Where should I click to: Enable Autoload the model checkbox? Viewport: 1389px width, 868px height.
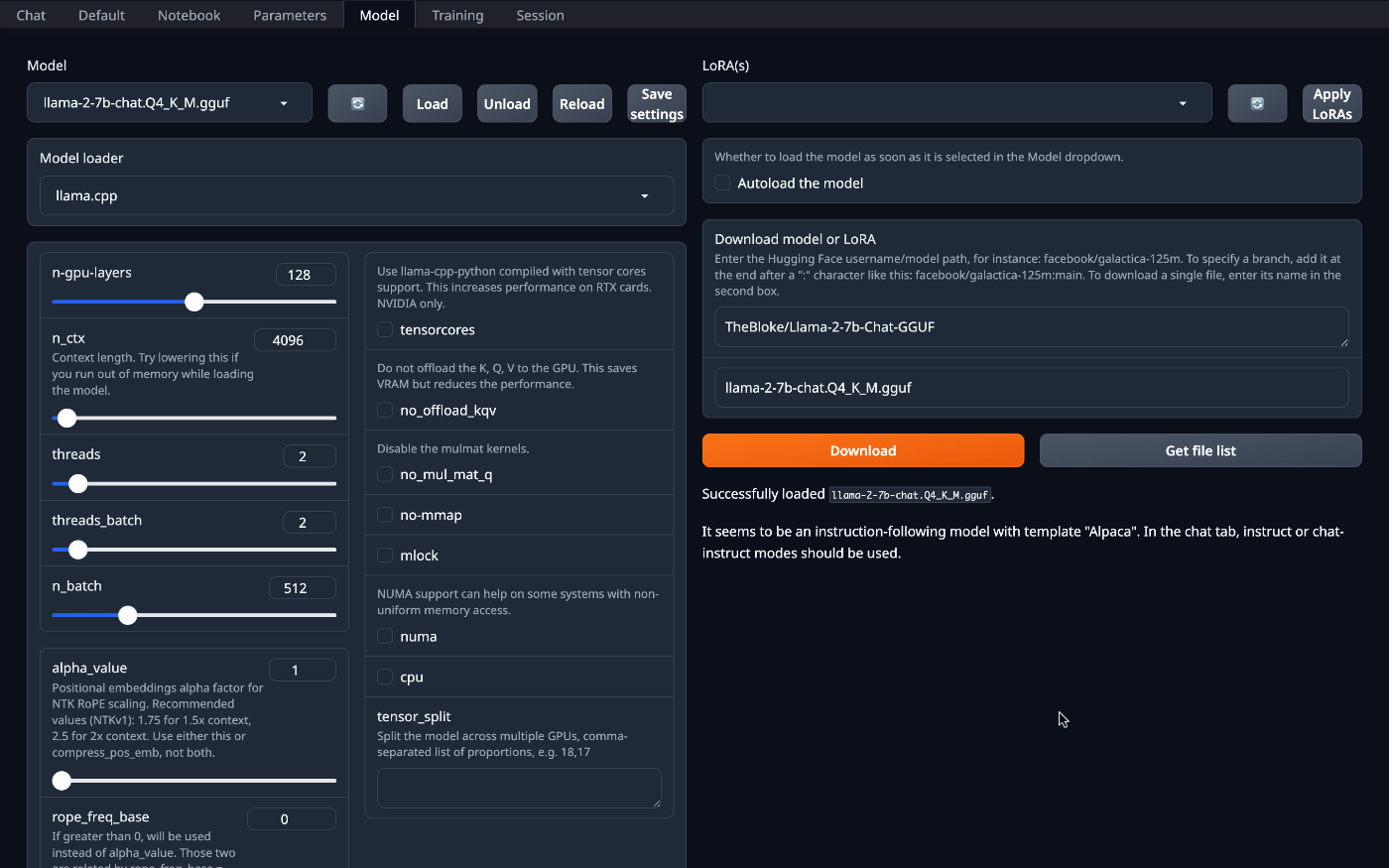click(722, 183)
